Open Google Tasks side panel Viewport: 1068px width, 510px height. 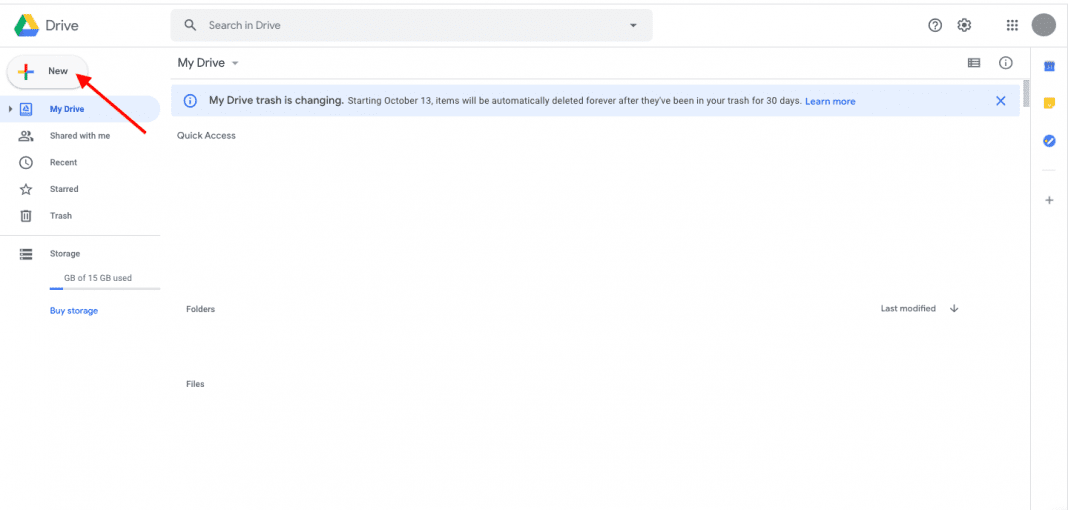point(1050,140)
